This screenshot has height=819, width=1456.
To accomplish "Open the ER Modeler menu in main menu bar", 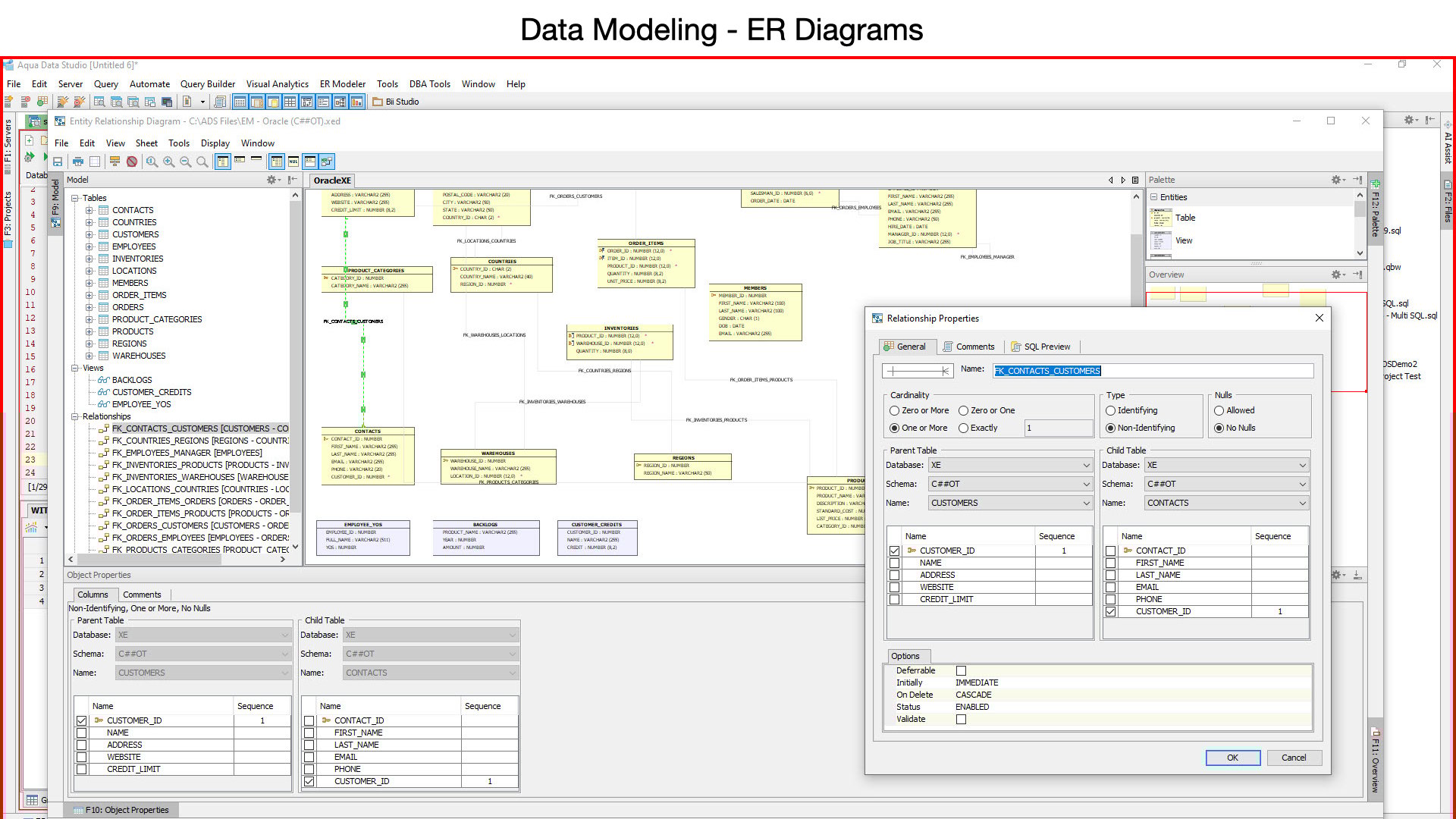I will coord(342,84).
